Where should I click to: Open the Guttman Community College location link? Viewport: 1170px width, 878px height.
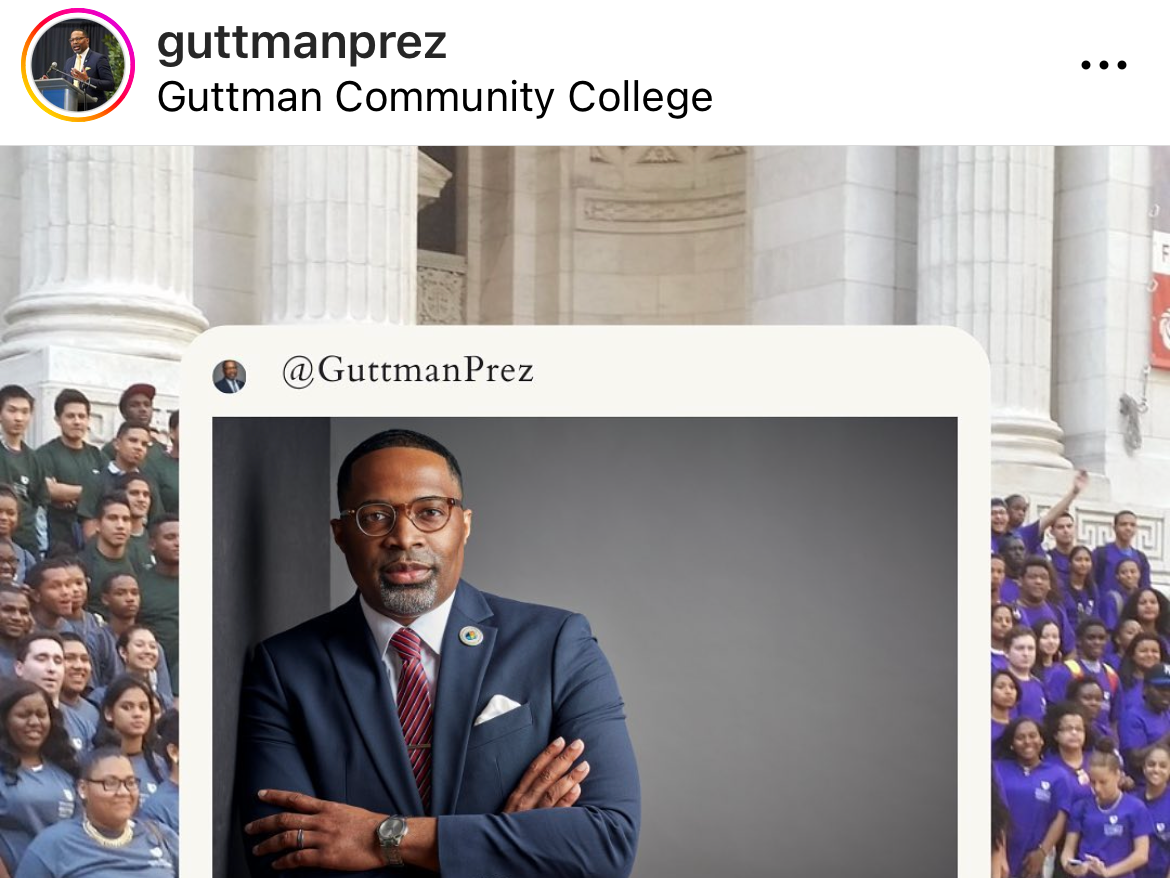[x=435, y=97]
